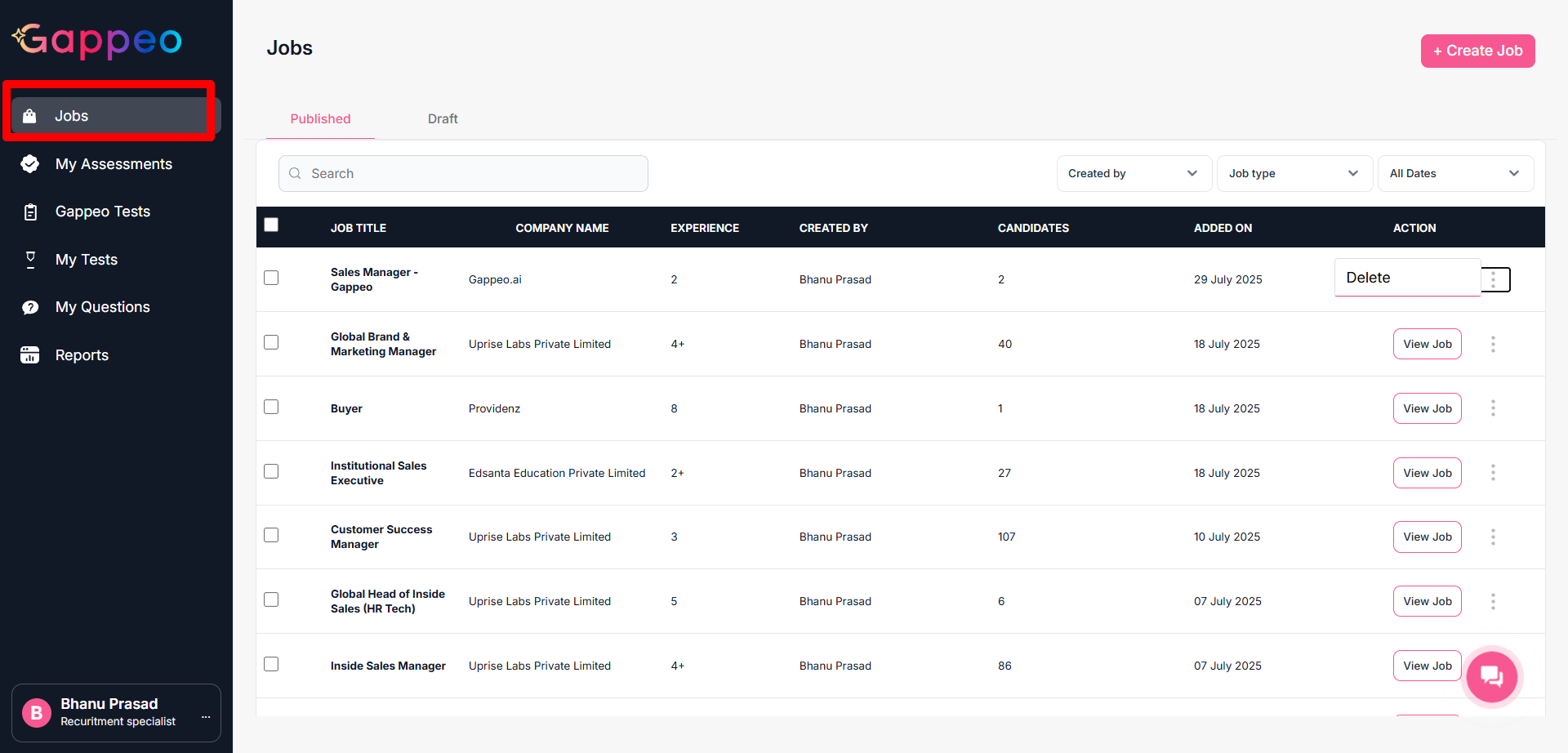Check the Sales Manager - Gappeo row checkbox
Viewport: 1568px width, 753px height.
click(271, 278)
